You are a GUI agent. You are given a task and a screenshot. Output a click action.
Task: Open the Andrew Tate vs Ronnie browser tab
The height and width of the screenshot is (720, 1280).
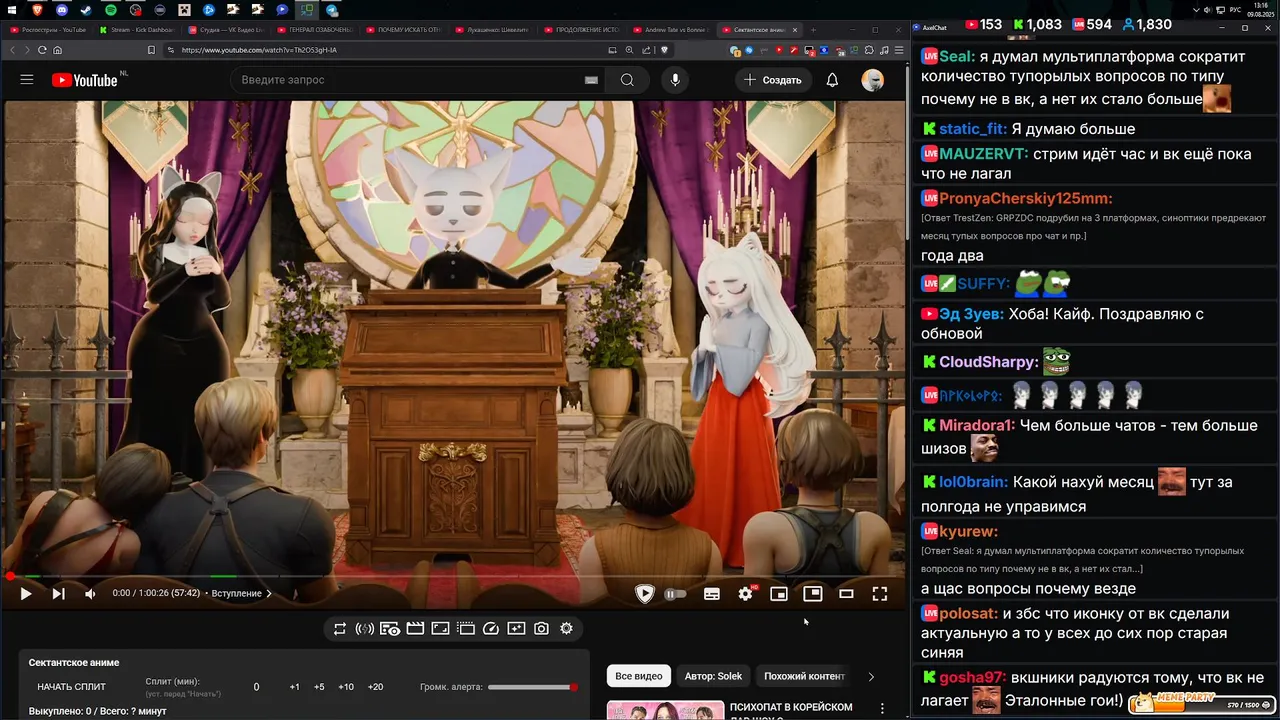click(672, 30)
